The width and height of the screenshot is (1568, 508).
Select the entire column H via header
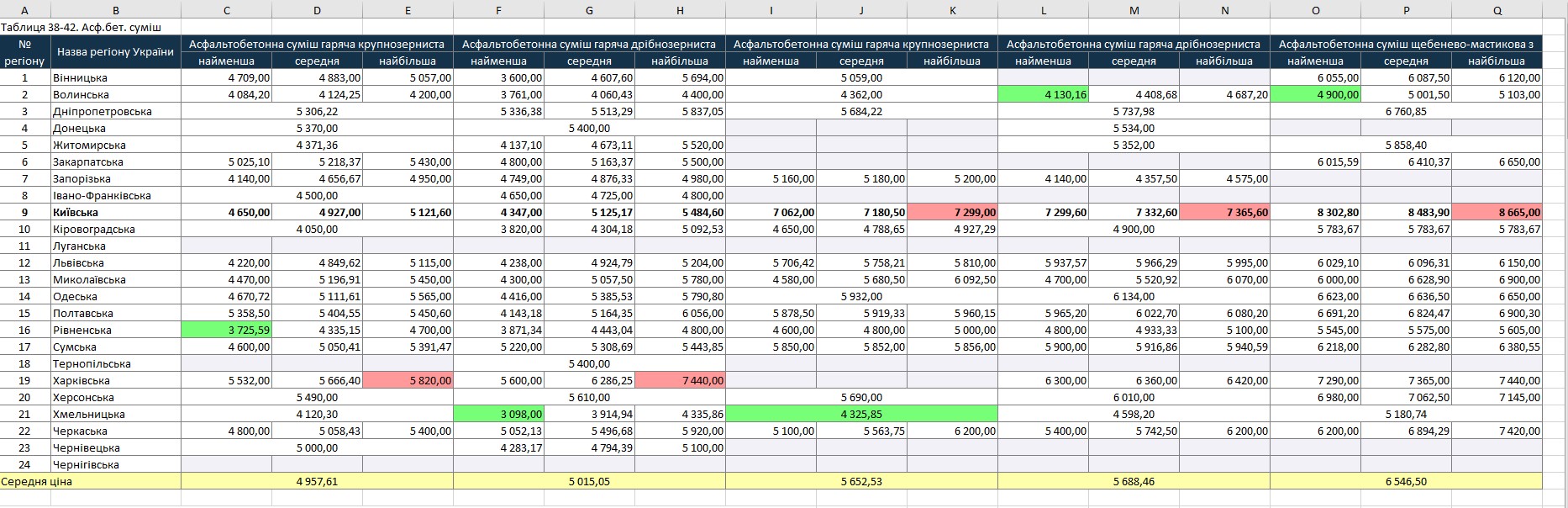[x=680, y=10]
